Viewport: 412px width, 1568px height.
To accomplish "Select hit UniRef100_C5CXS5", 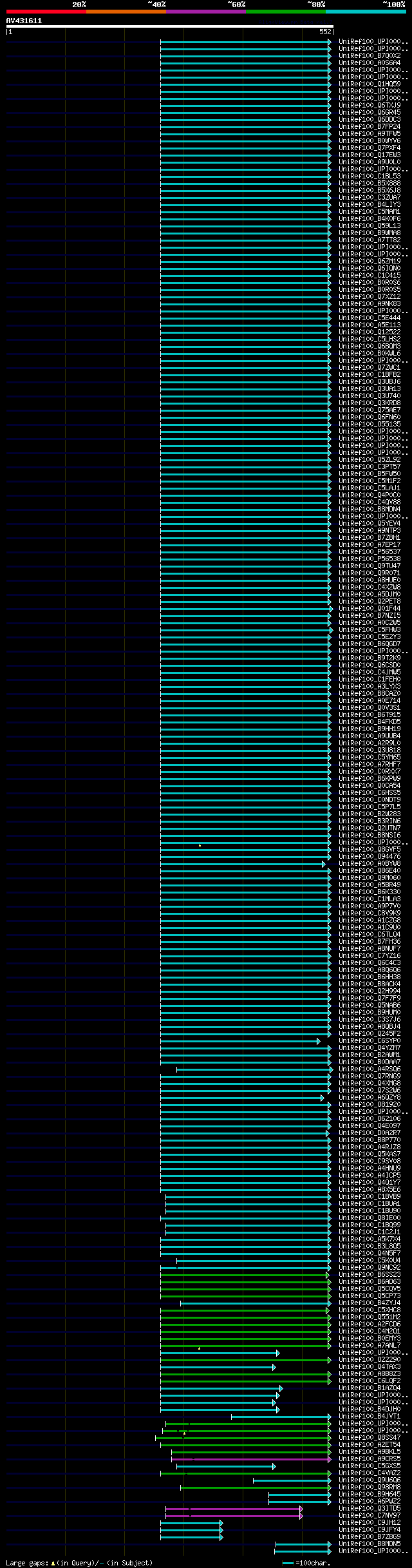I will click(370, 1466).
